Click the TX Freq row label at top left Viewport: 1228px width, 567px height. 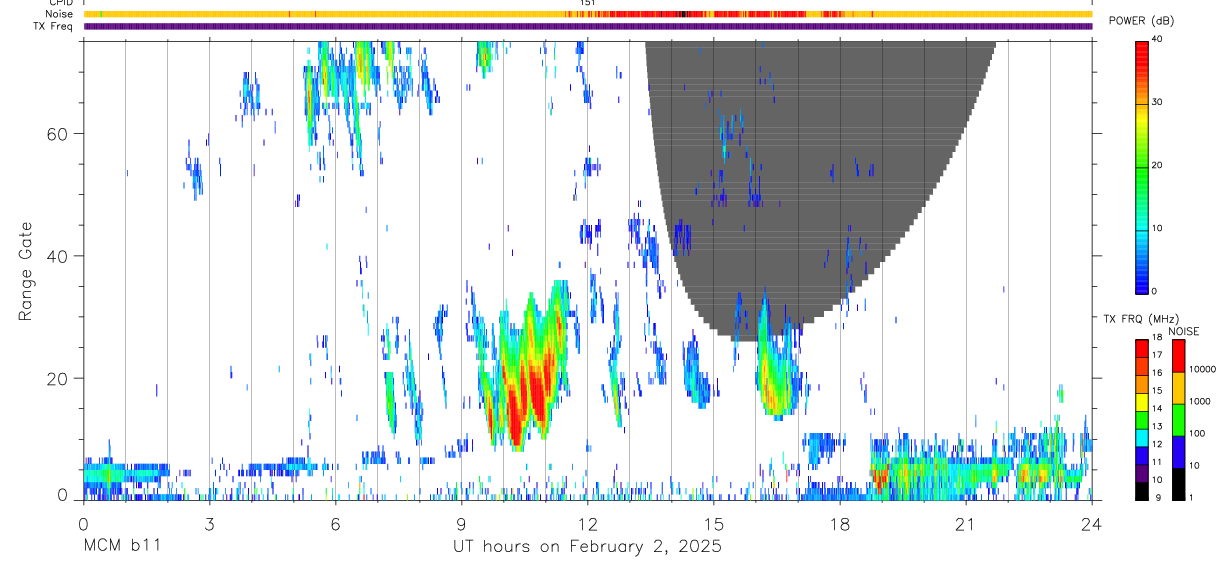coord(53,26)
